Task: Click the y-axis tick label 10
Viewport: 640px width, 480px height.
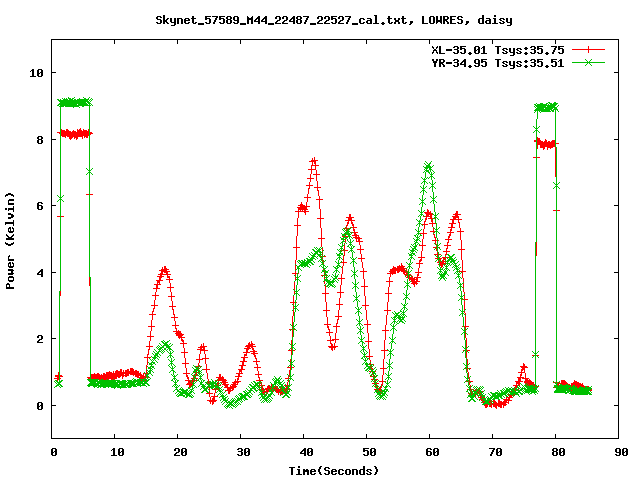Action: tap(36, 73)
